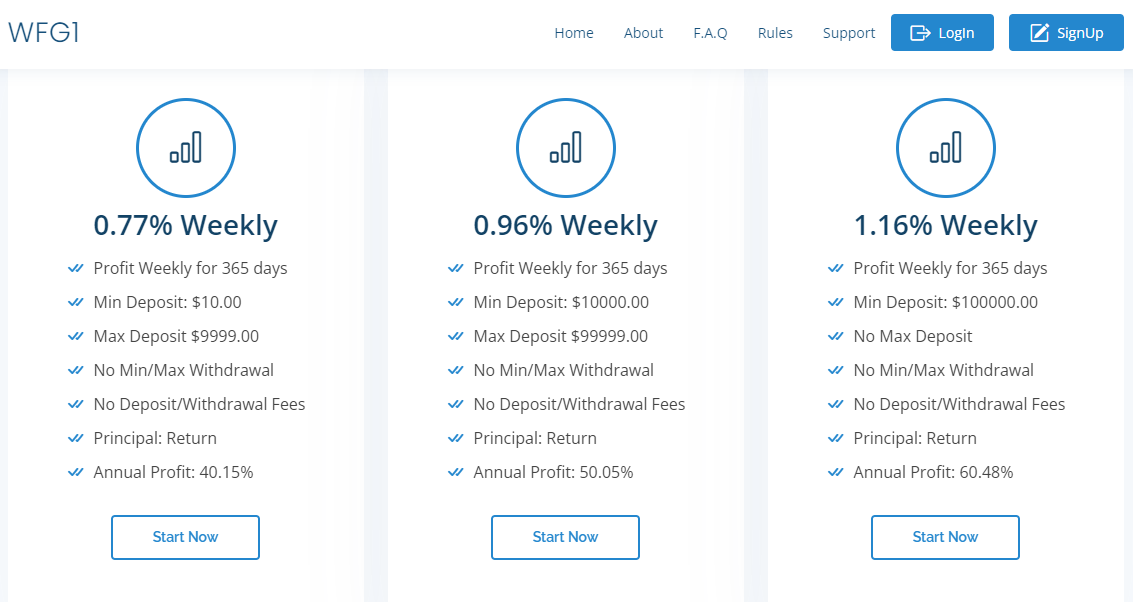This screenshot has width=1133, height=602.
Task: Select the 1.16% Weekly plan heading
Action: click(x=945, y=226)
